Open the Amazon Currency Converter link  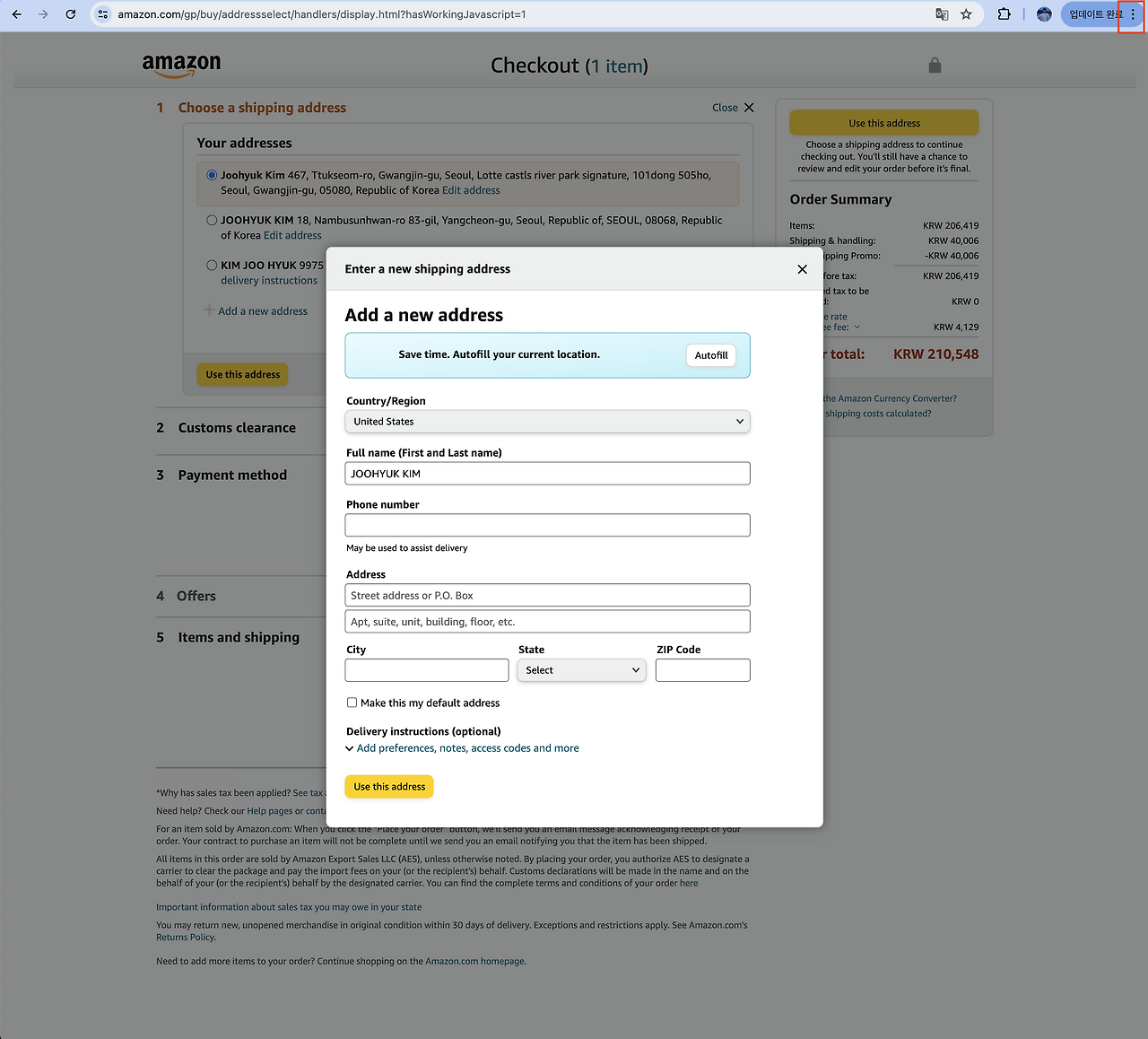pyautogui.click(x=890, y=398)
